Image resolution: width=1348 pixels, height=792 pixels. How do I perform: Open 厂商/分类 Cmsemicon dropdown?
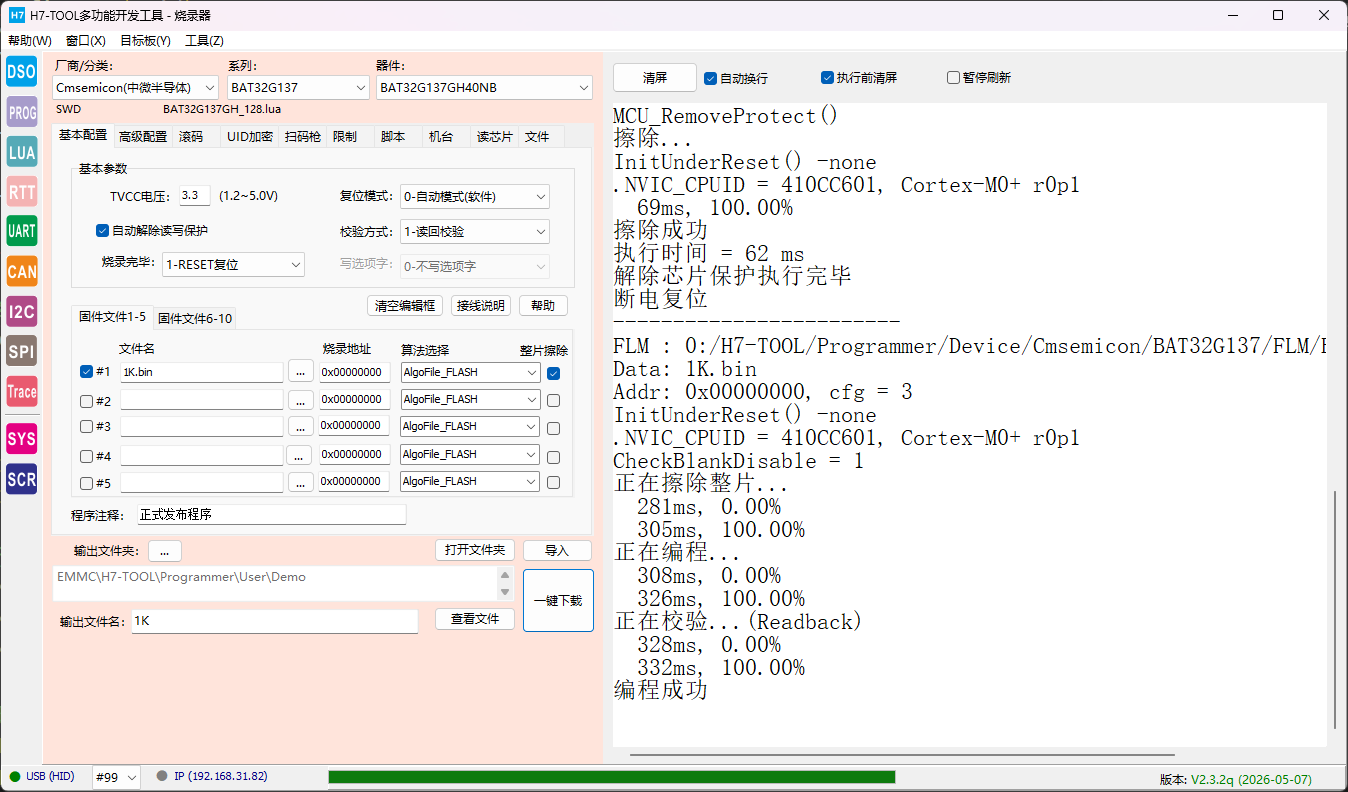pyautogui.click(x=135, y=88)
